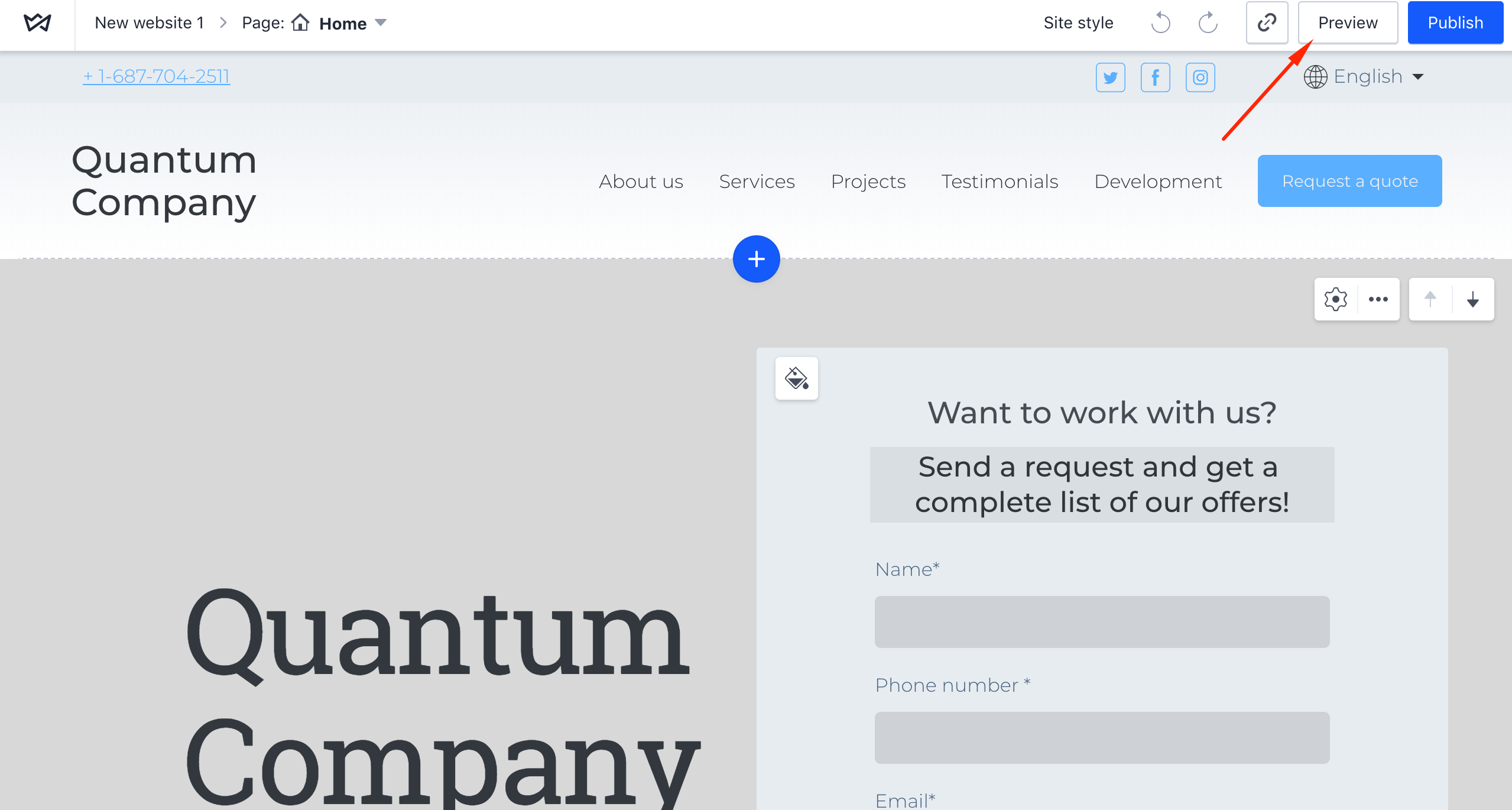
Task: Click the undo arrow icon
Action: pos(1160,23)
